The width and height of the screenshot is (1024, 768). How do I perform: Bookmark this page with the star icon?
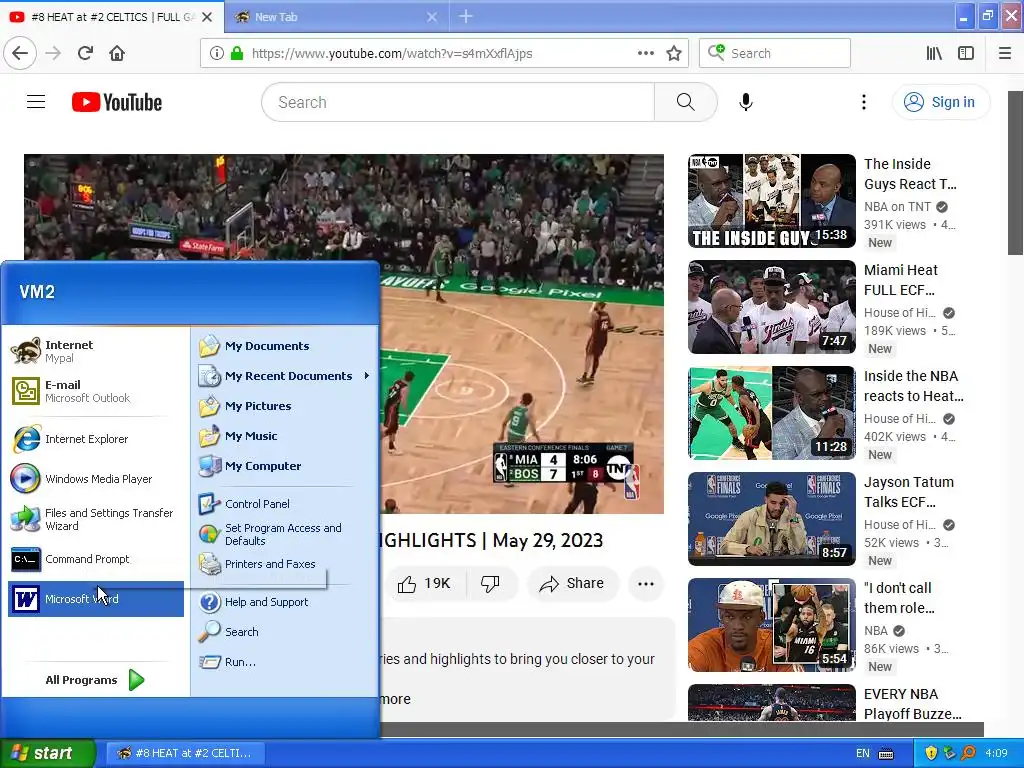674,54
